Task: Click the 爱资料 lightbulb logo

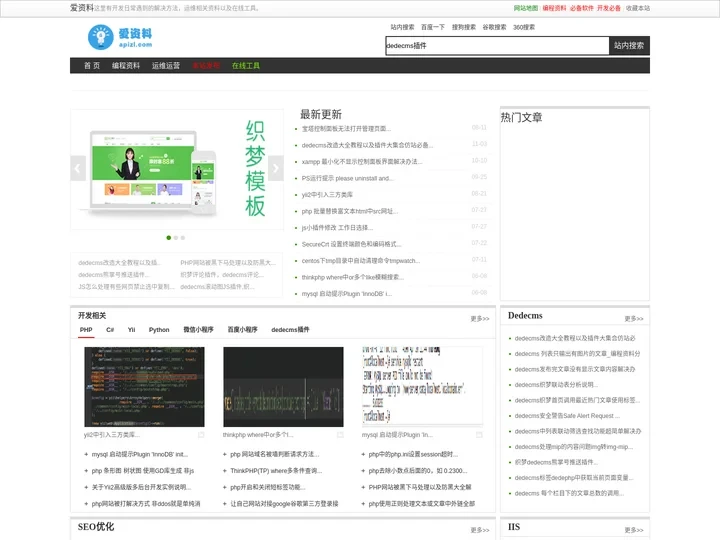Action: [120, 37]
